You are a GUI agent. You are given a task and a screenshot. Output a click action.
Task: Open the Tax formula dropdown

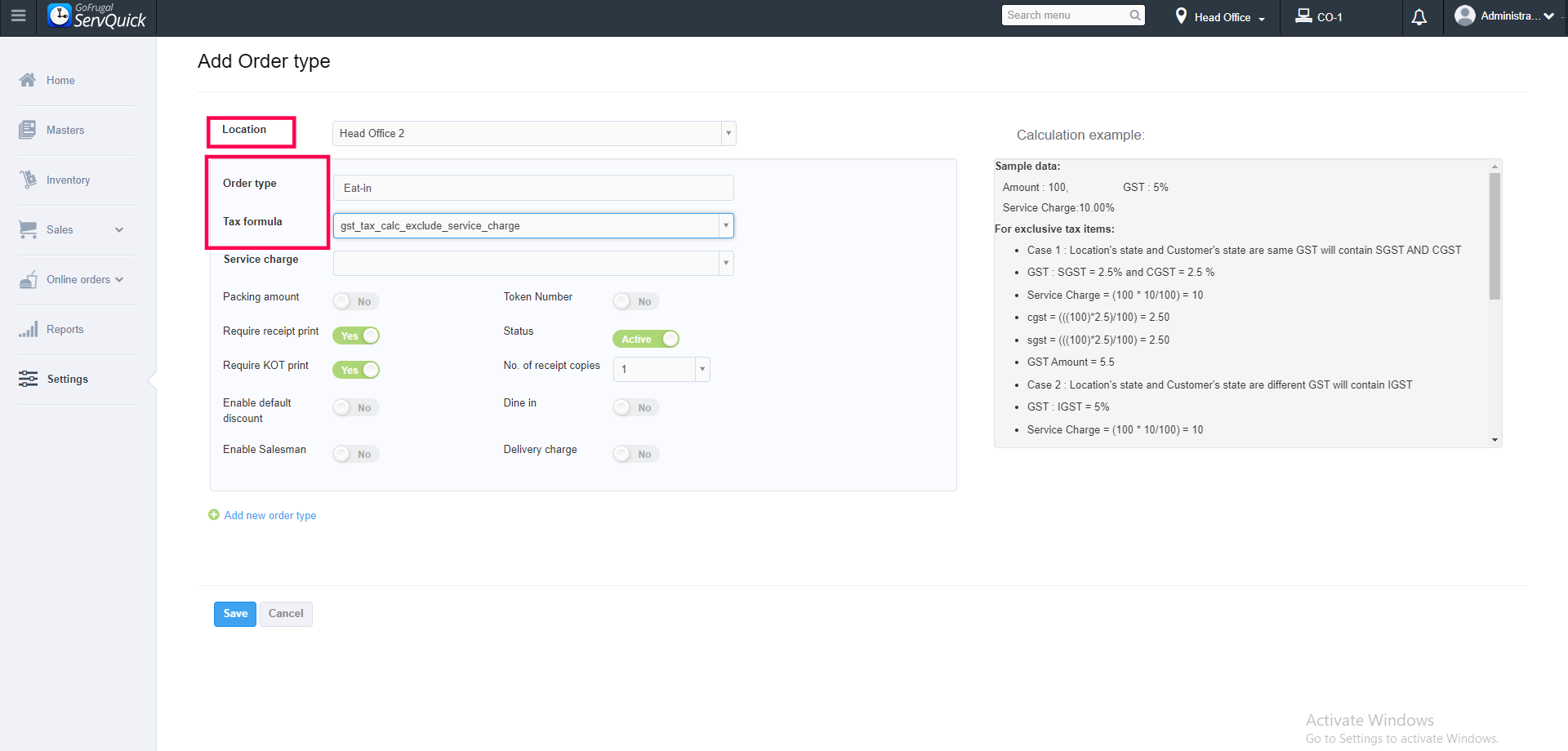(x=533, y=225)
